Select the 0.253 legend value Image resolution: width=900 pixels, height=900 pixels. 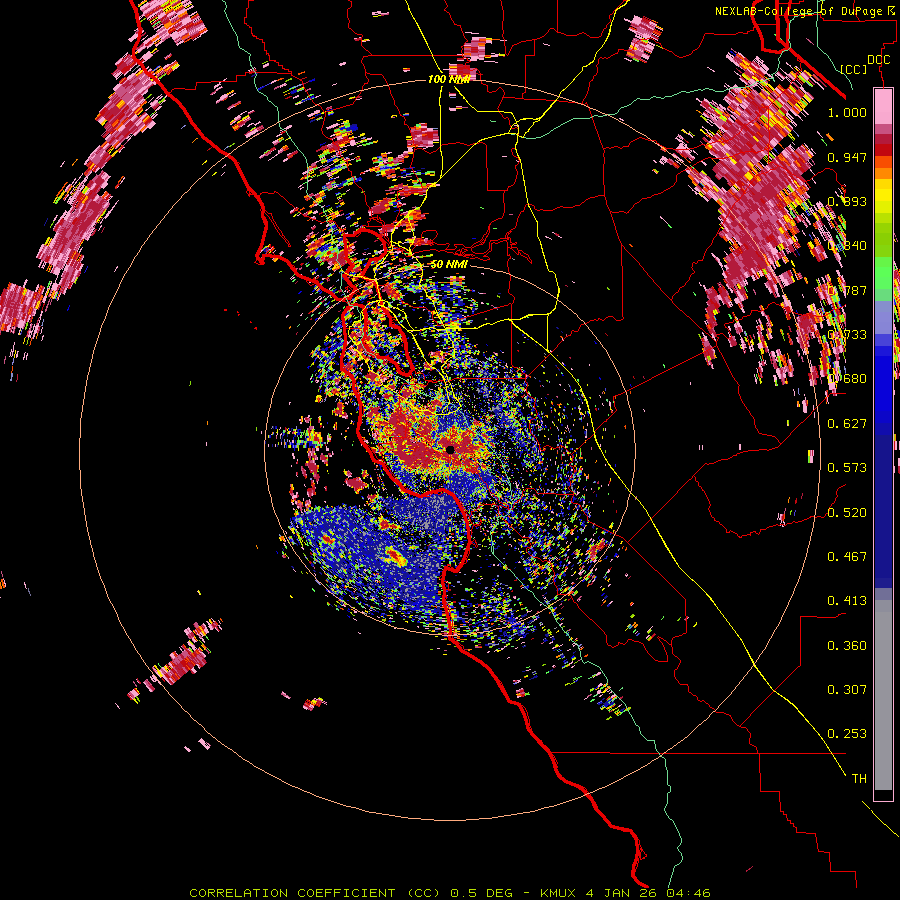847,734
